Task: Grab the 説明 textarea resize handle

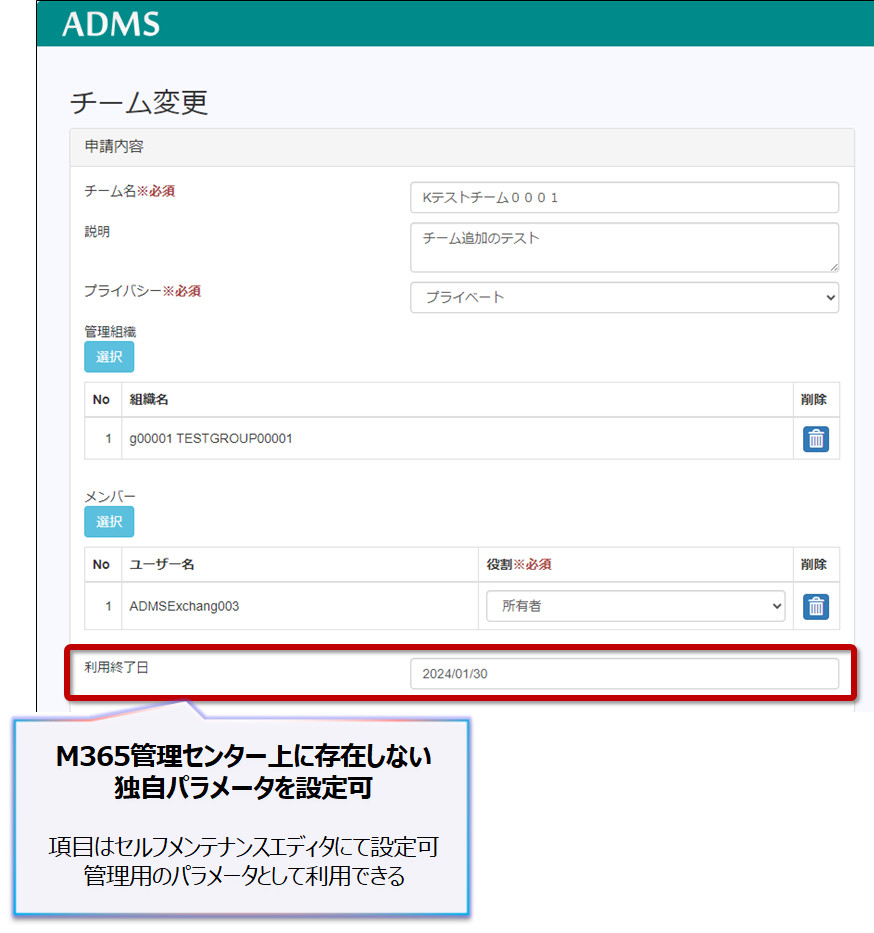Action: (x=833, y=266)
